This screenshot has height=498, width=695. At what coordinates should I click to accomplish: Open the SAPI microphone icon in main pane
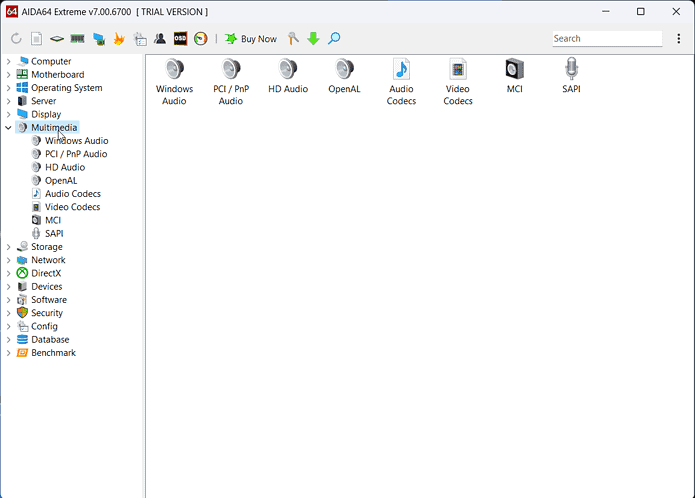click(571, 70)
